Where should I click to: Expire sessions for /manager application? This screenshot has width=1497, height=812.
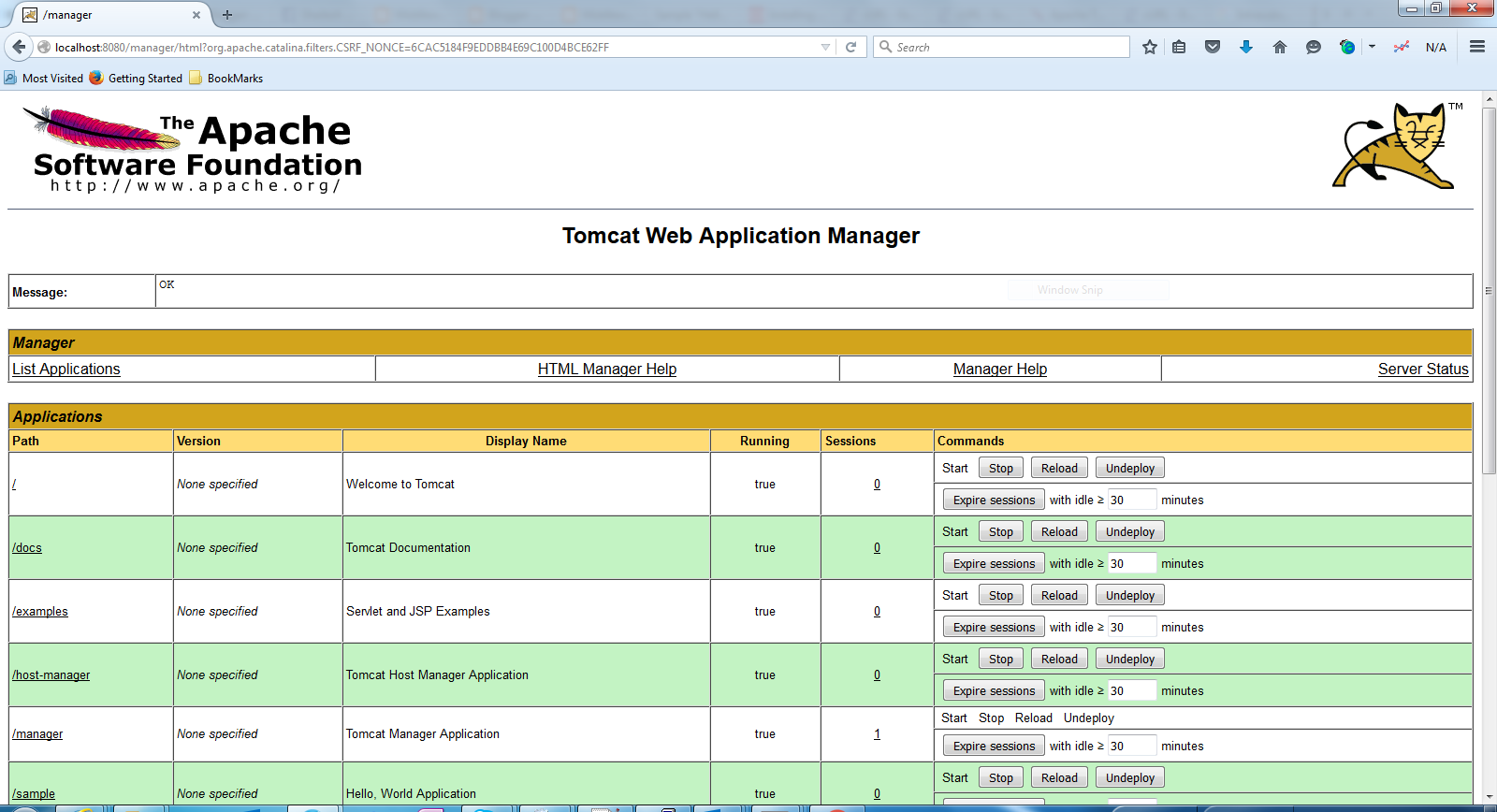tap(994, 746)
